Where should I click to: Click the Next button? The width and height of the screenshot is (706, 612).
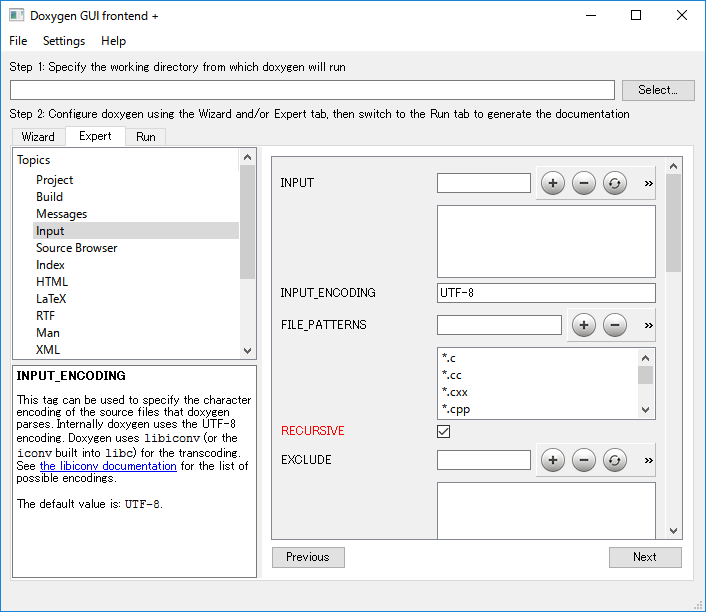tap(645, 557)
